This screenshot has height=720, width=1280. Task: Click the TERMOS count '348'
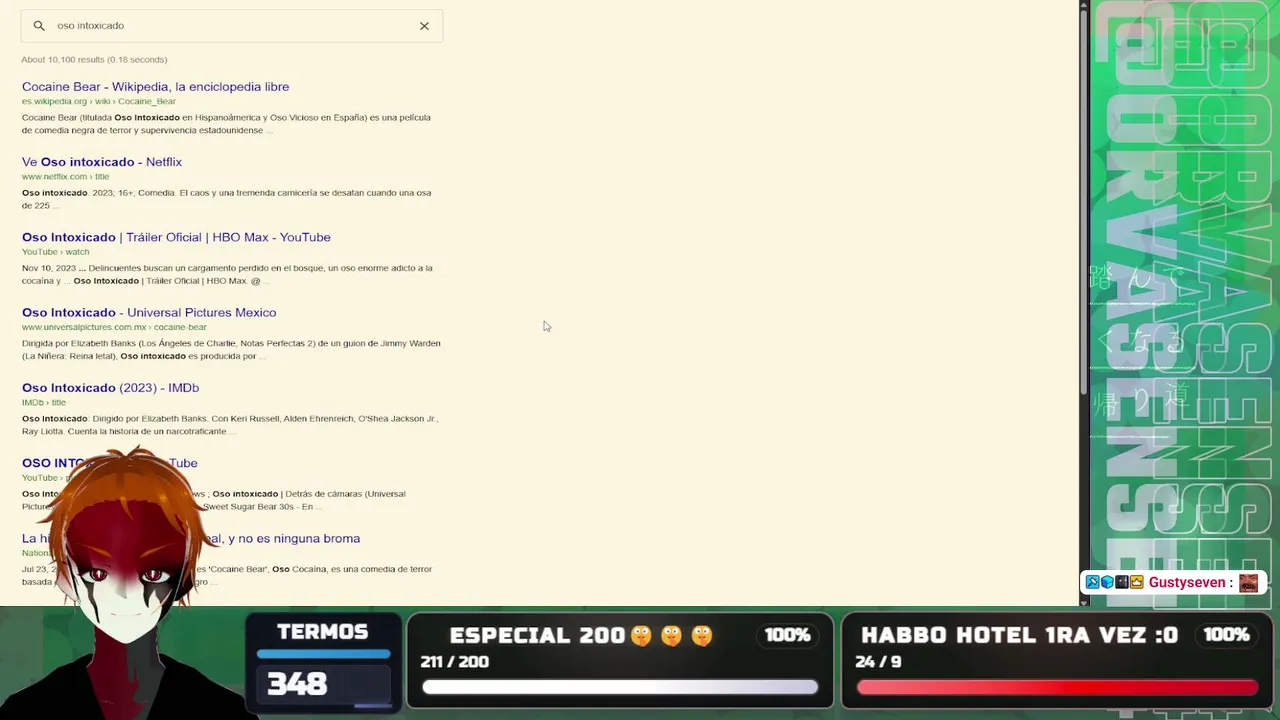pos(297,684)
